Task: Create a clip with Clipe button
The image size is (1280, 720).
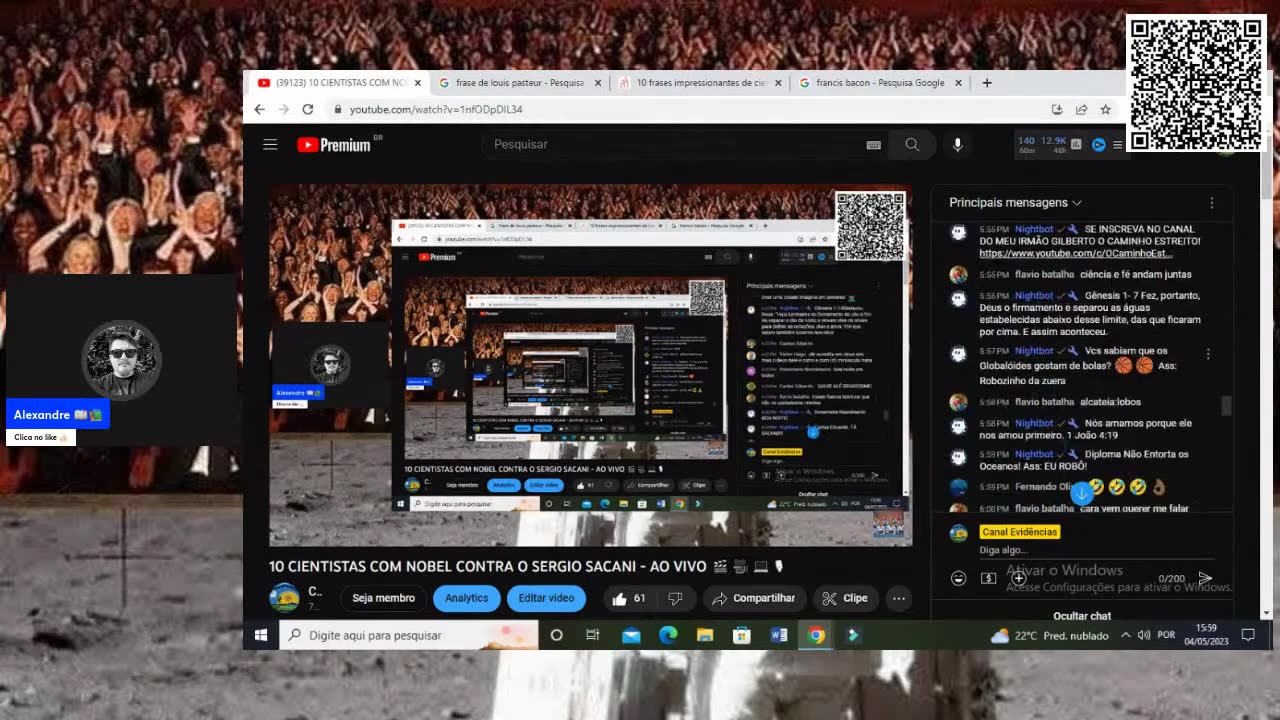Action: coord(845,598)
